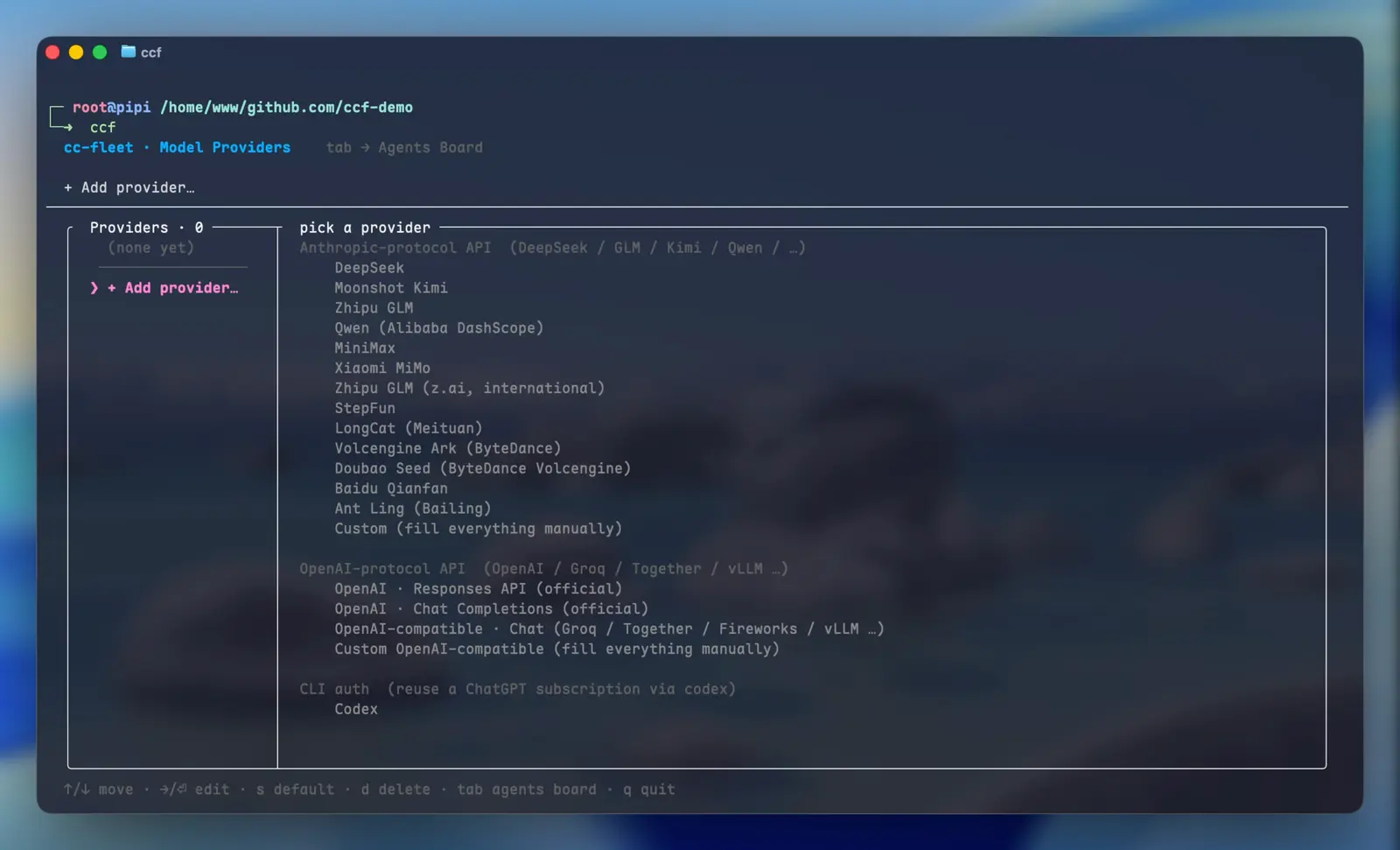Click the '+ Add provider…' header line

click(129, 187)
